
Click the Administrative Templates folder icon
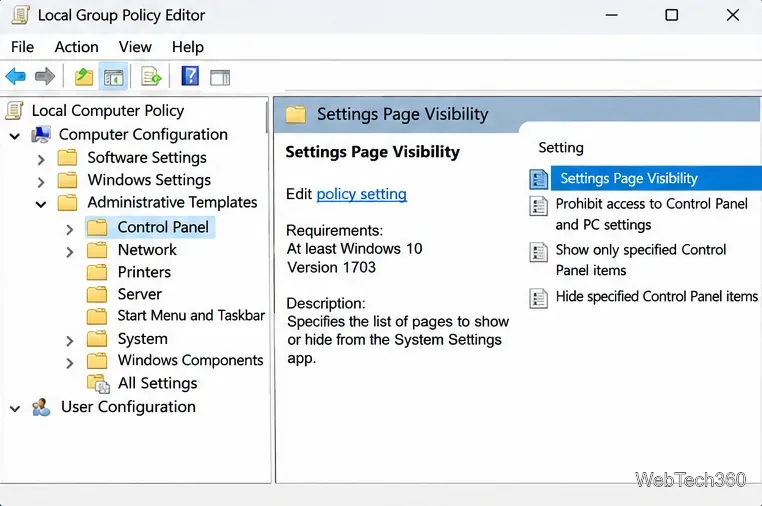67,202
